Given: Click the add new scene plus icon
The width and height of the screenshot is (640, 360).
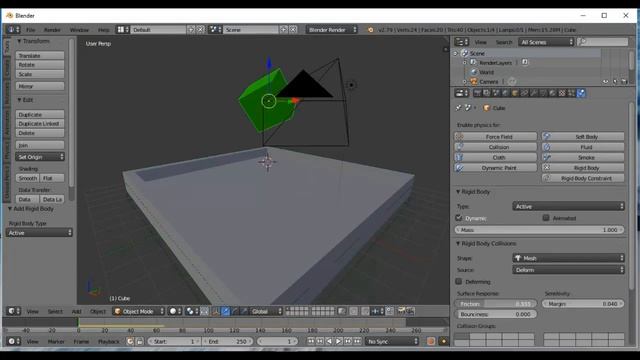Looking at the screenshot, I should point(284,29).
